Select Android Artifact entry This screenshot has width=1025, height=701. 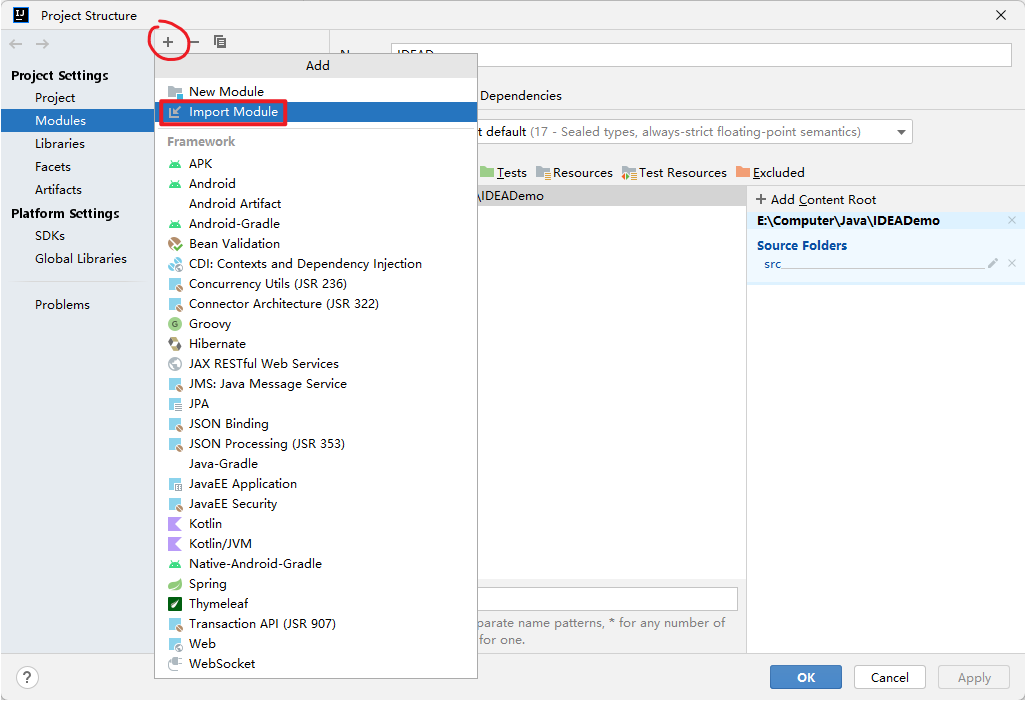pos(316,203)
